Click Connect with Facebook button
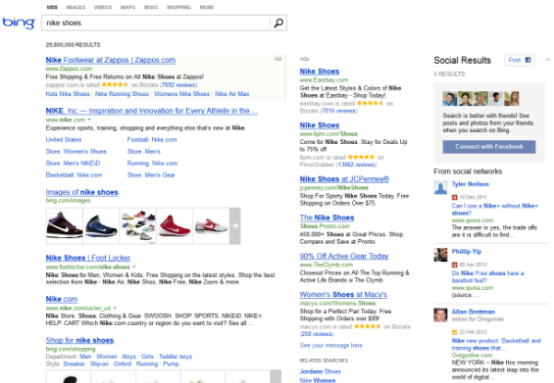554x383 pixels. tap(489, 147)
